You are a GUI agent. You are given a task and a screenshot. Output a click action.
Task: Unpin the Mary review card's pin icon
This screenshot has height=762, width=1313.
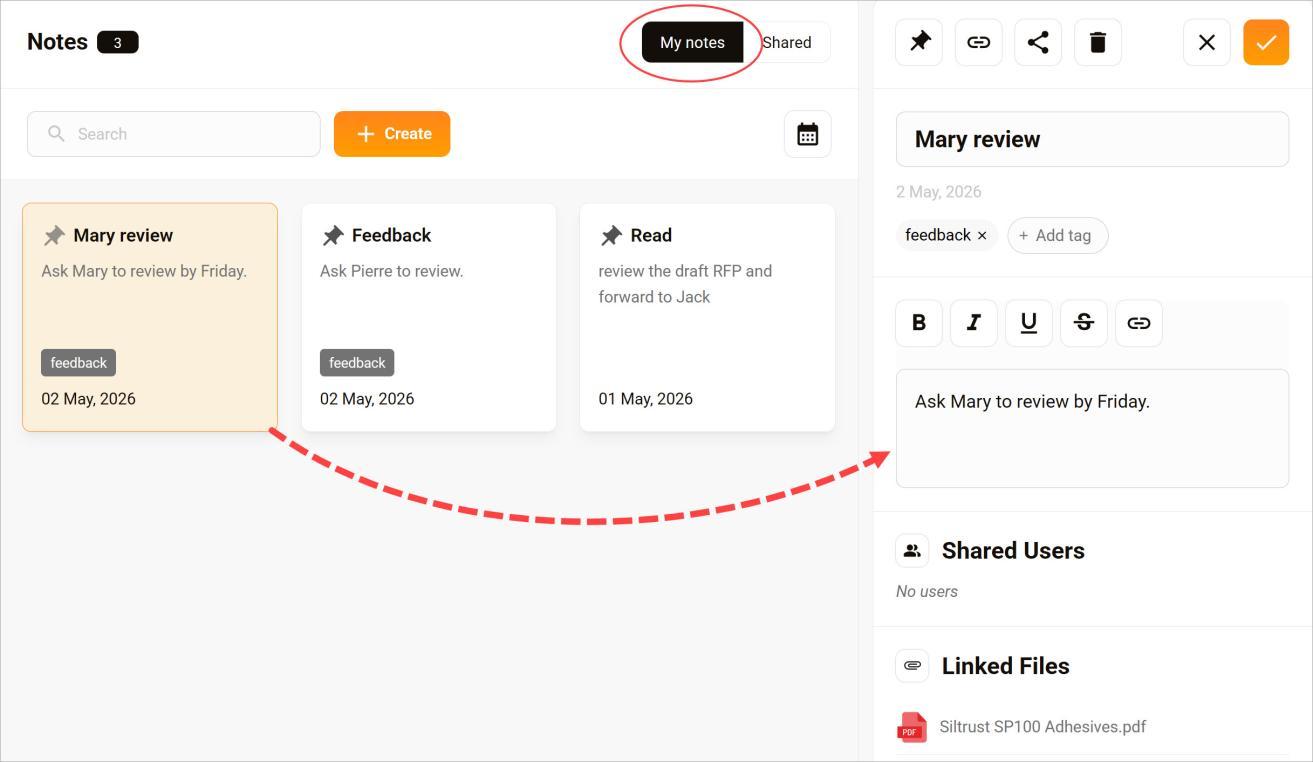coord(54,235)
